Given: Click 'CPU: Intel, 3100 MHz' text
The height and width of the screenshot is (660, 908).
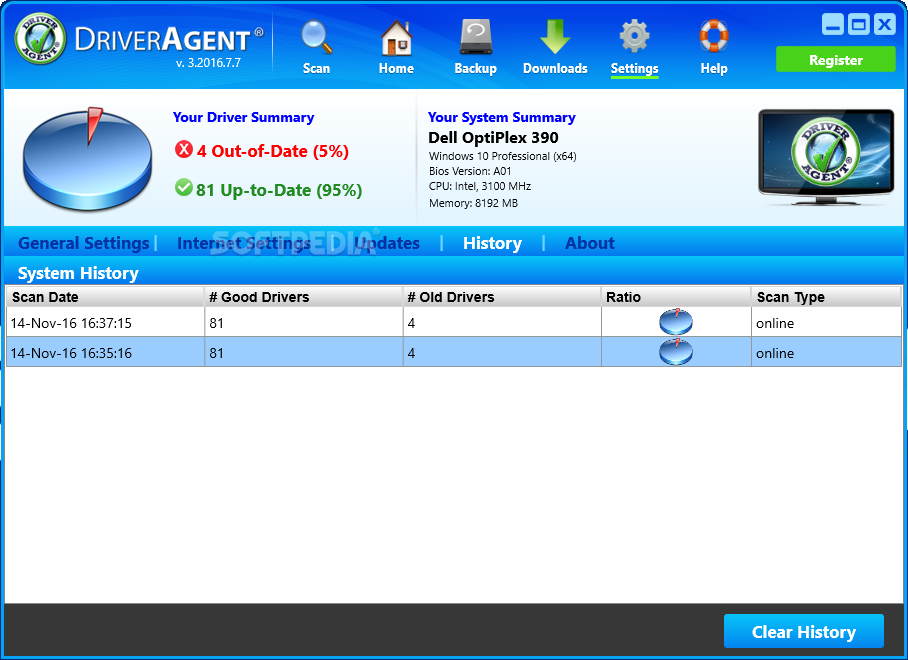Looking at the screenshot, I should (480, 186).
